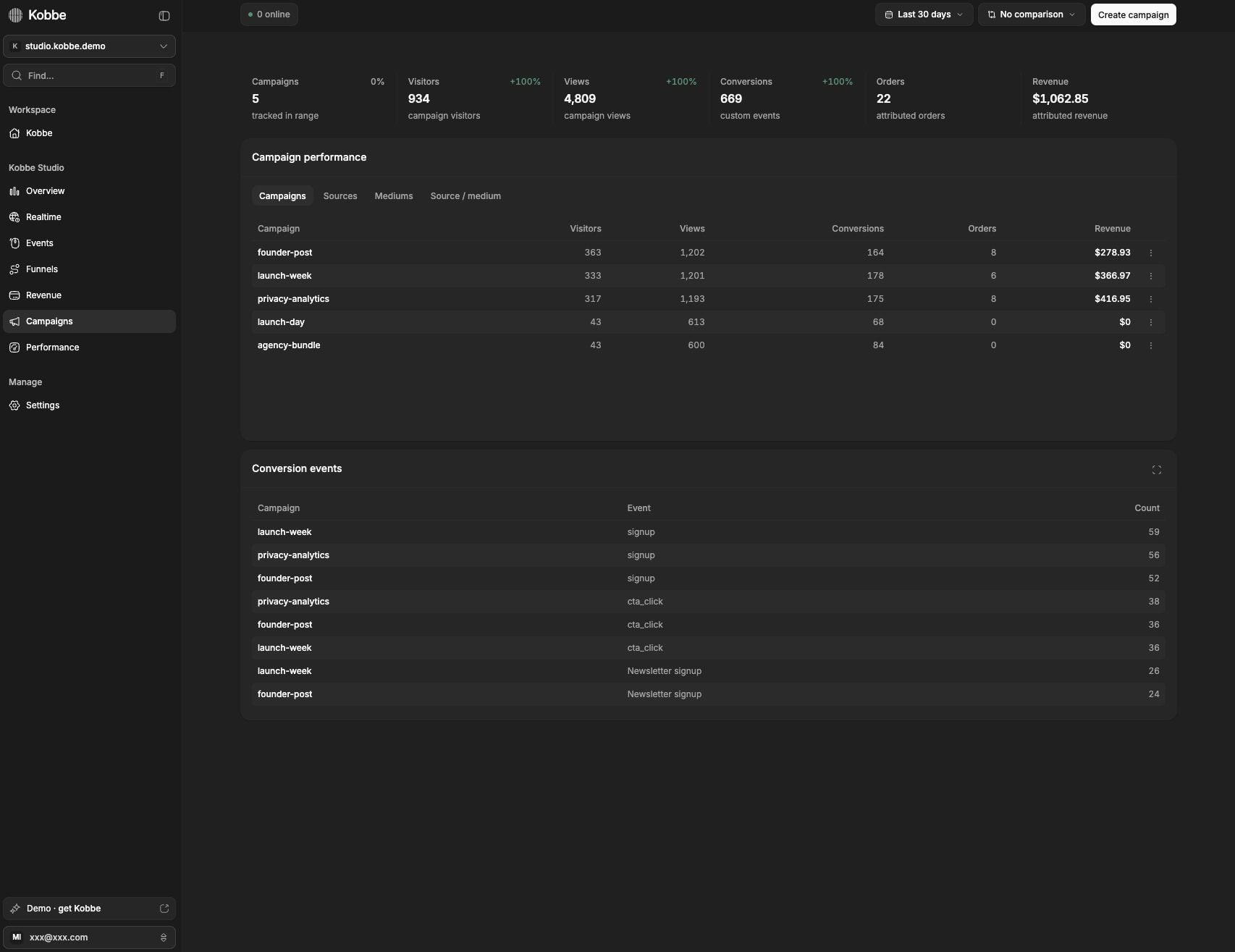The image size is (1235, 952).
Task: Click the Count column header
Action: (1147, 508)
